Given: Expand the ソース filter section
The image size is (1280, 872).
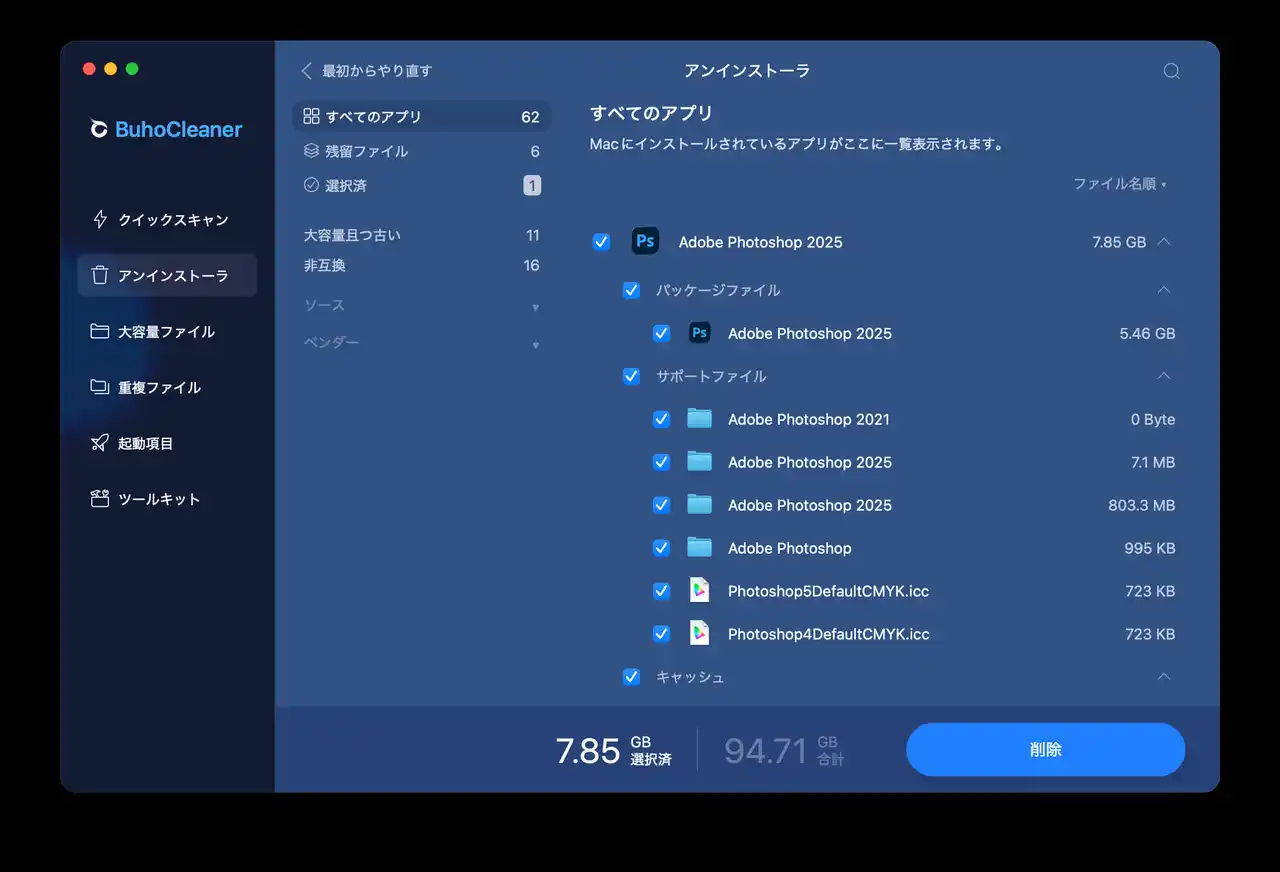Looking at the screenshot, I should [x=421, y=306].
